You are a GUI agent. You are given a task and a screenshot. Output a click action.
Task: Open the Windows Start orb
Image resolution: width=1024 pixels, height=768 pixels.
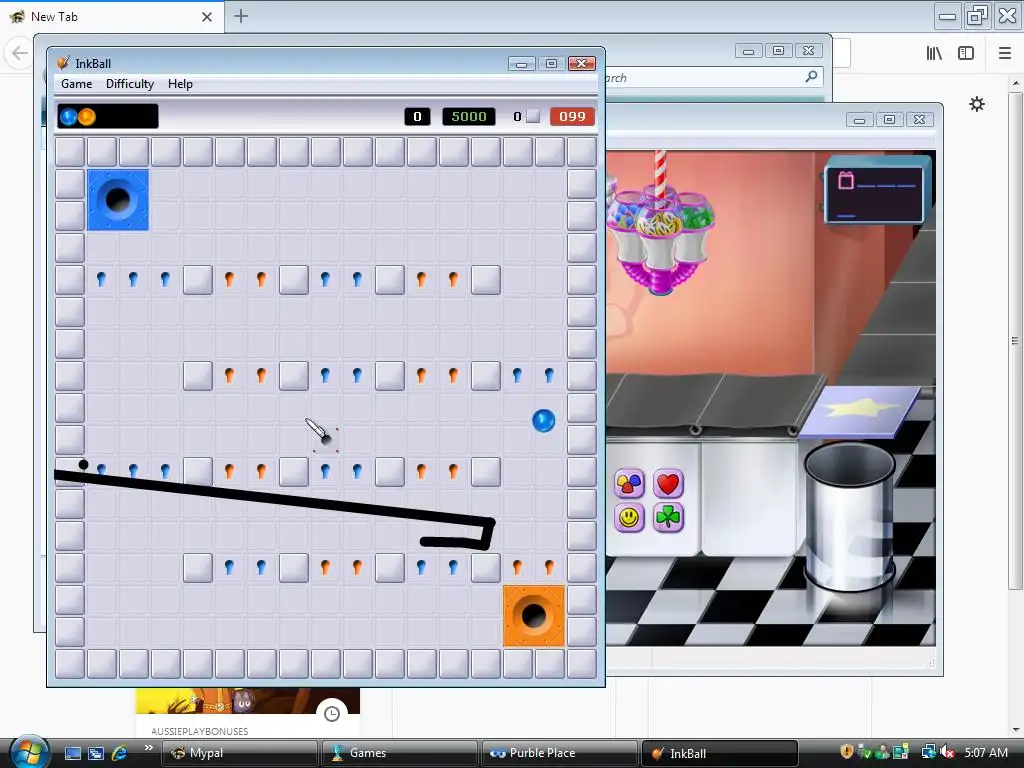(29, 752)
